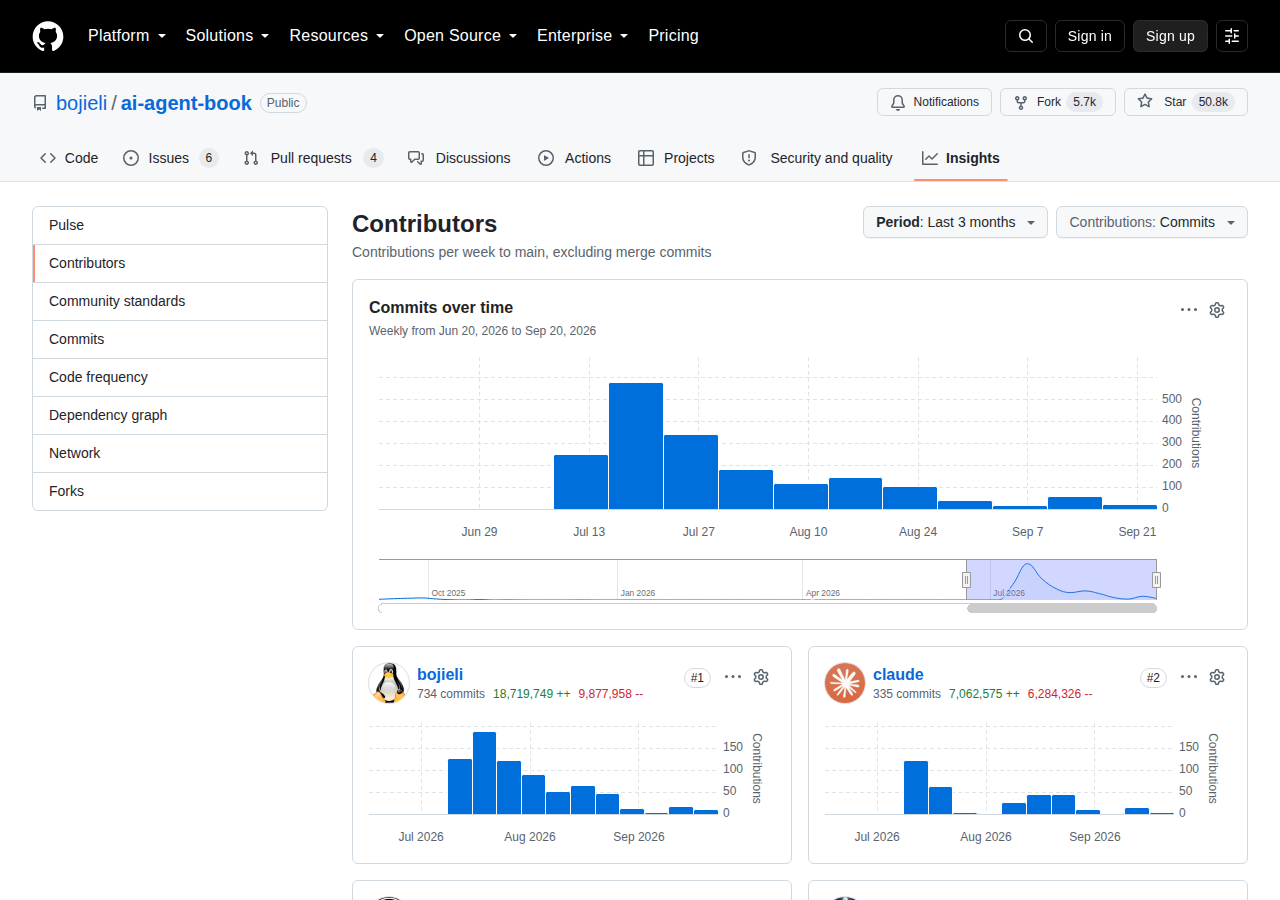Expand the Platform navigation menu

127,36
